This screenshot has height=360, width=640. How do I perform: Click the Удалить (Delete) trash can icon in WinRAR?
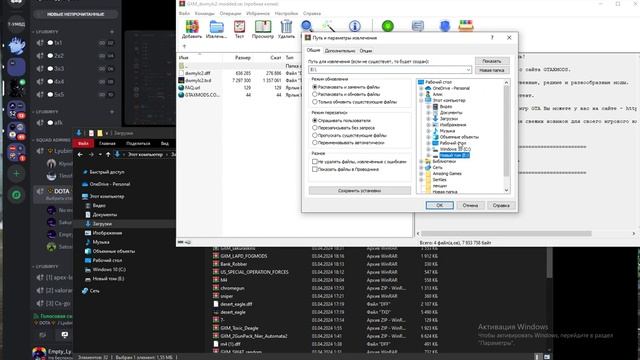point(287,27)
